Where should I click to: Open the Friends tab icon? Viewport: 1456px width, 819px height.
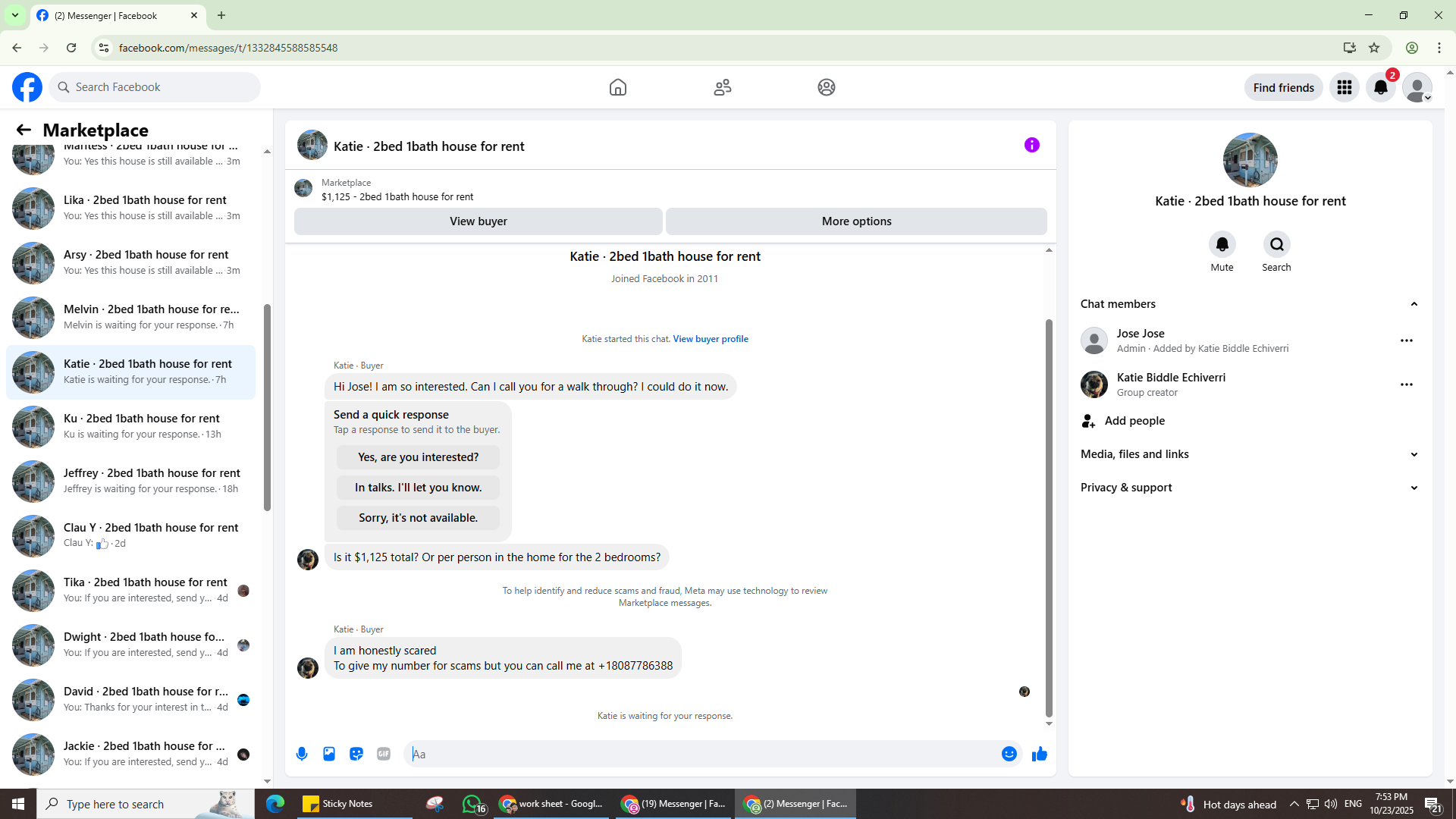pyautogui.click(x=722, y=87)
